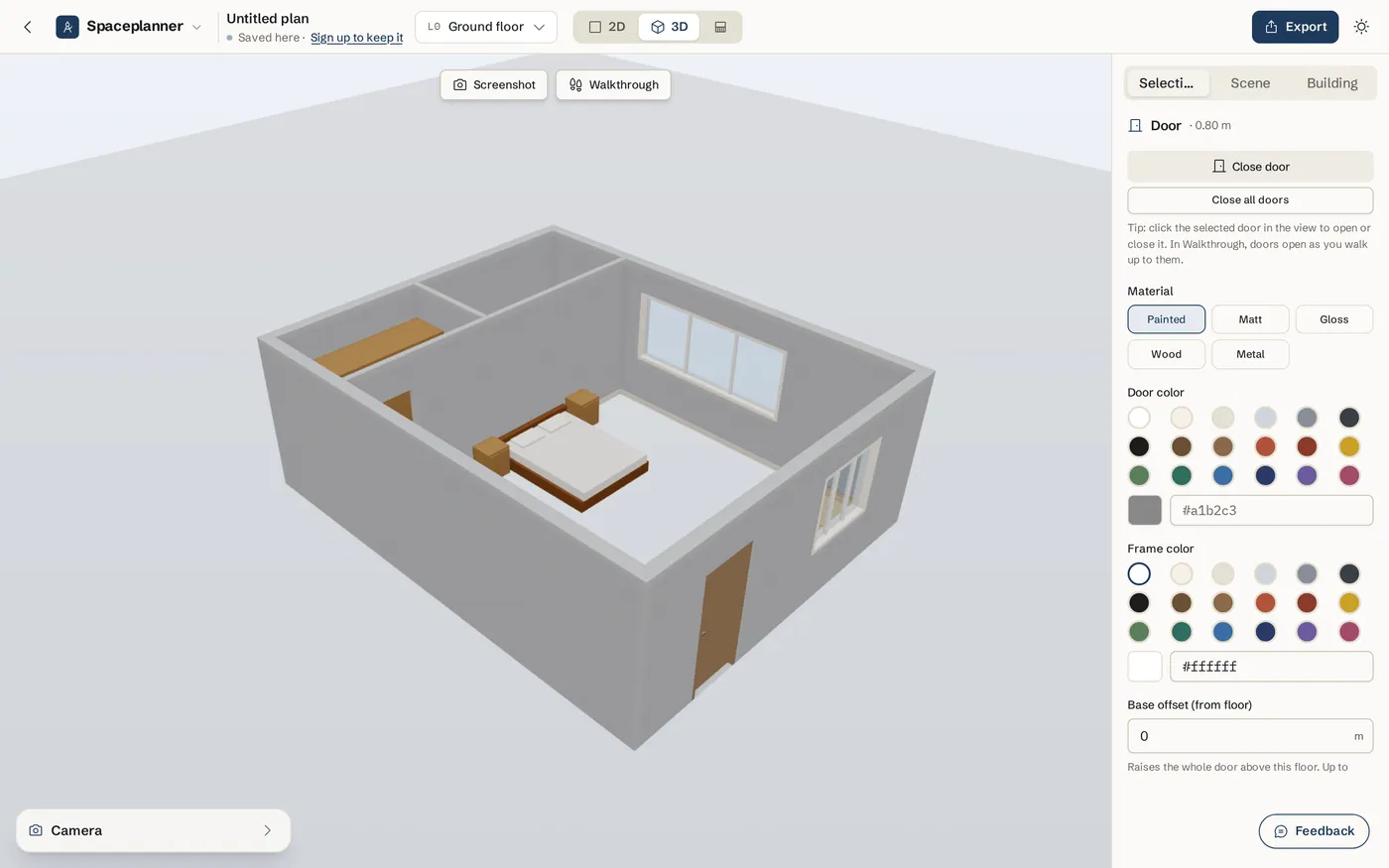This screenshot has width=1389, height=868.
Task: Go back using the left arrow icon
Action: [28, 27]
